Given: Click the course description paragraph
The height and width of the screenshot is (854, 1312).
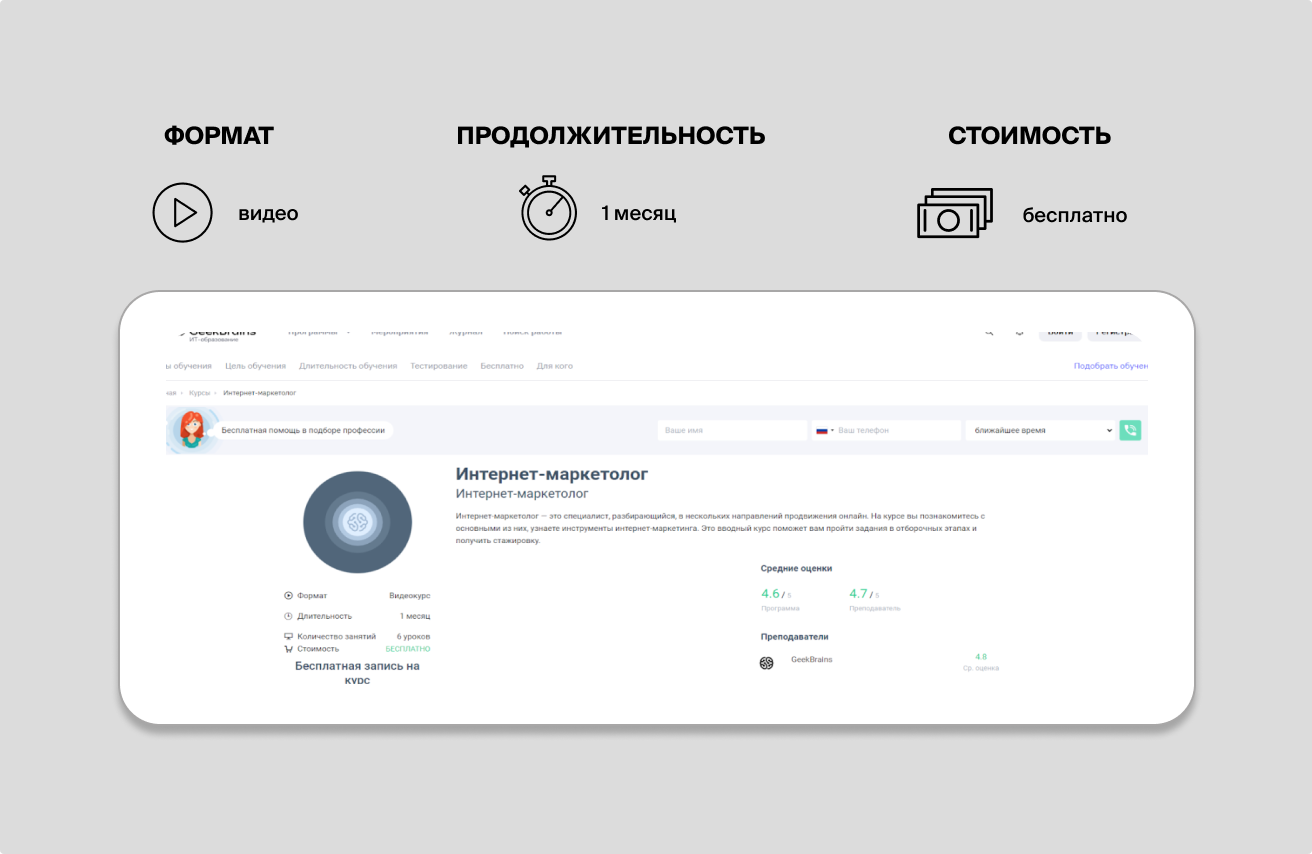Looking at the screenshot, I should pyautogui.click(x=720, y=527).
